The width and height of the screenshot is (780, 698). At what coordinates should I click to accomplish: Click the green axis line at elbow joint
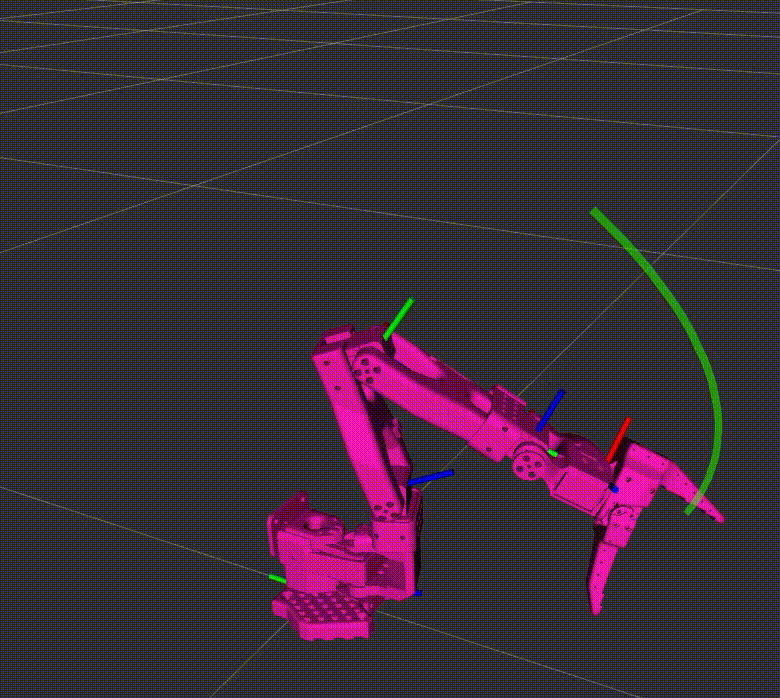[398, 317]
